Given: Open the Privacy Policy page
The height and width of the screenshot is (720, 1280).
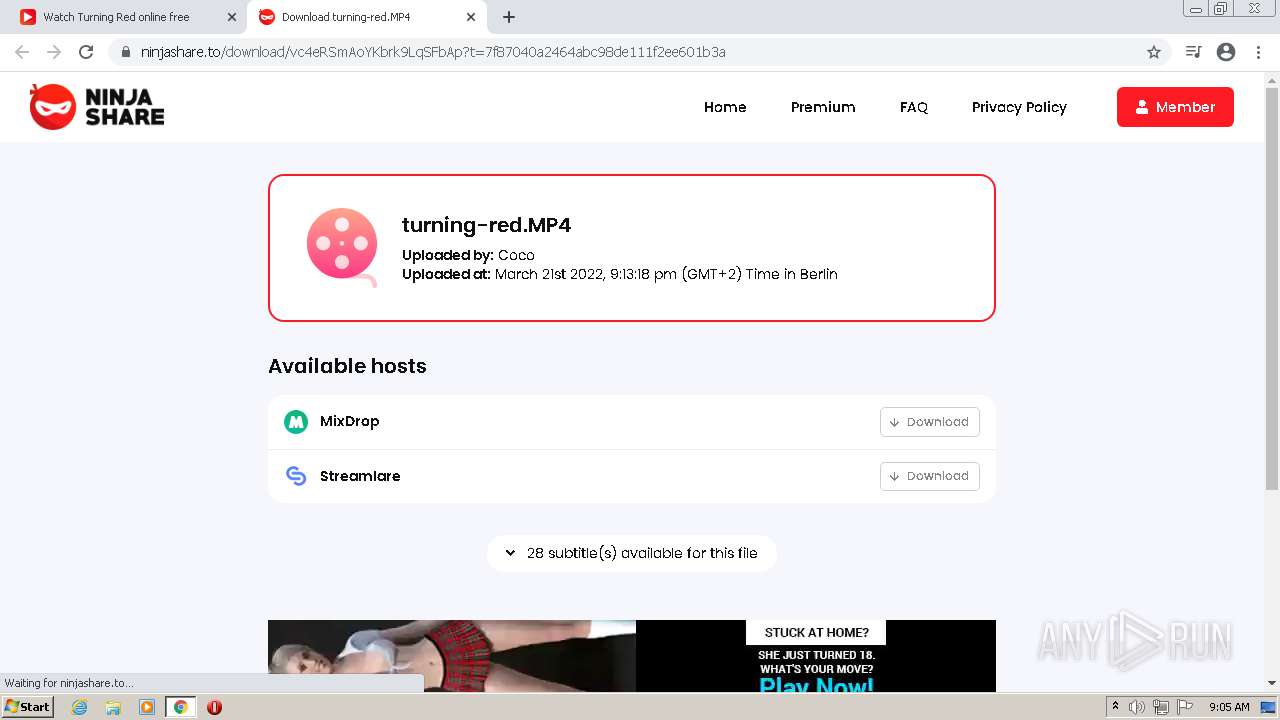Looking at the screenshot, I should point(1019,107).
